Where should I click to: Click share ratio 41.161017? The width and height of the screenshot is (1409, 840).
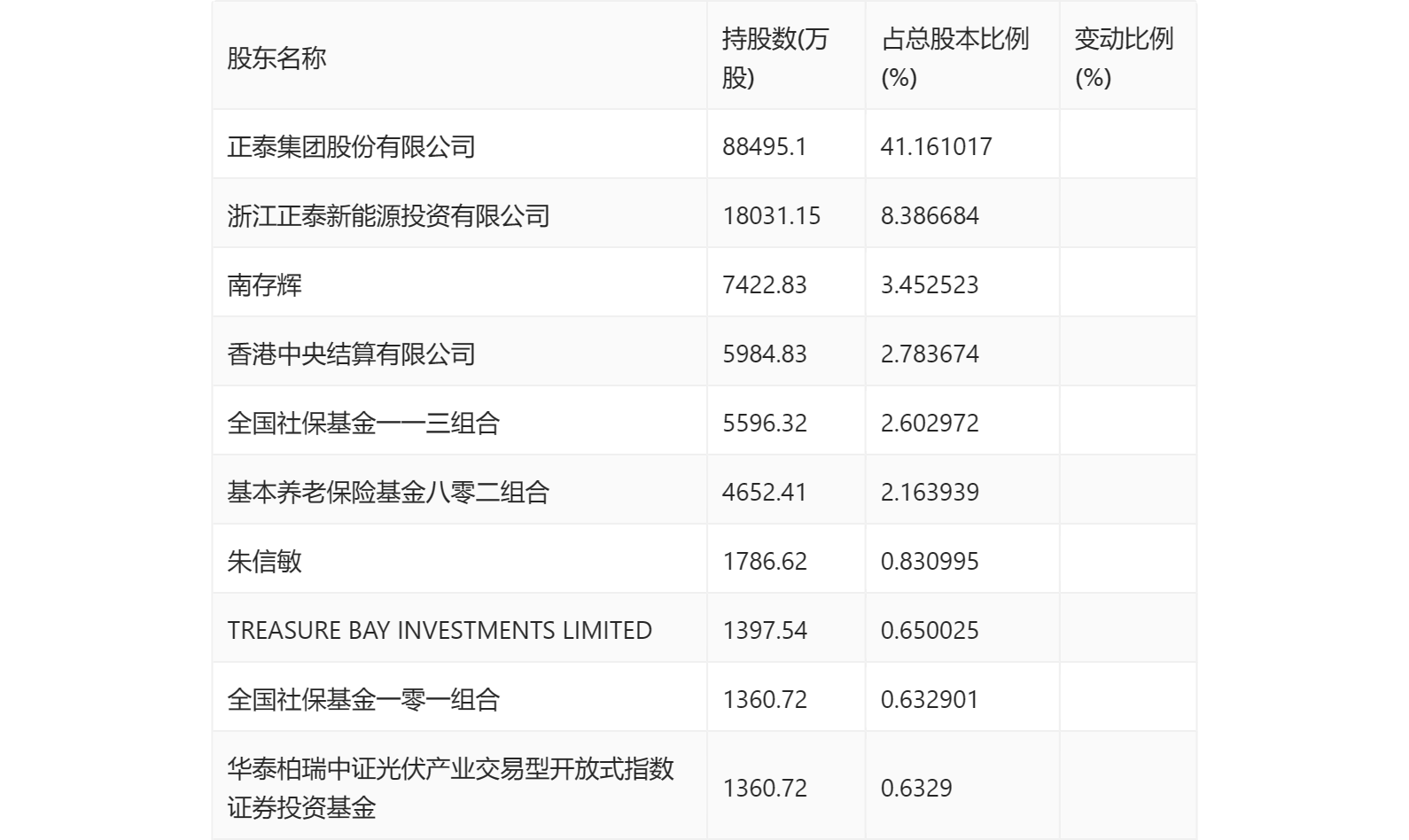click(936, 146)
